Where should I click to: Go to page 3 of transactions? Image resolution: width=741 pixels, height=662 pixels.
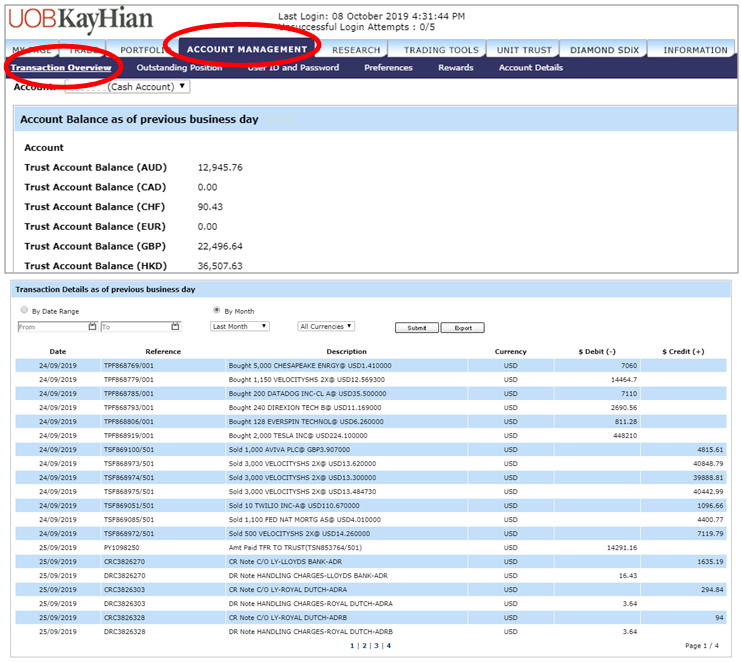[x=376, y=645]
